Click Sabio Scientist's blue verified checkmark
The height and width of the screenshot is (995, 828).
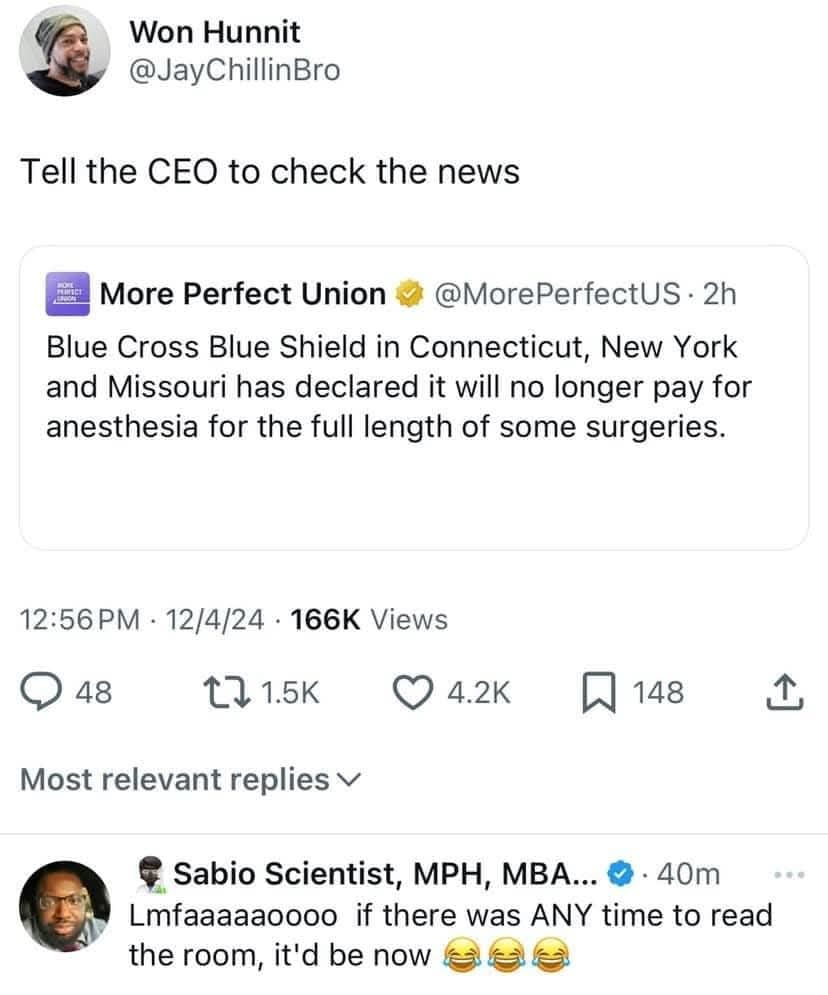pyautogui.click(x=620, y=874)
